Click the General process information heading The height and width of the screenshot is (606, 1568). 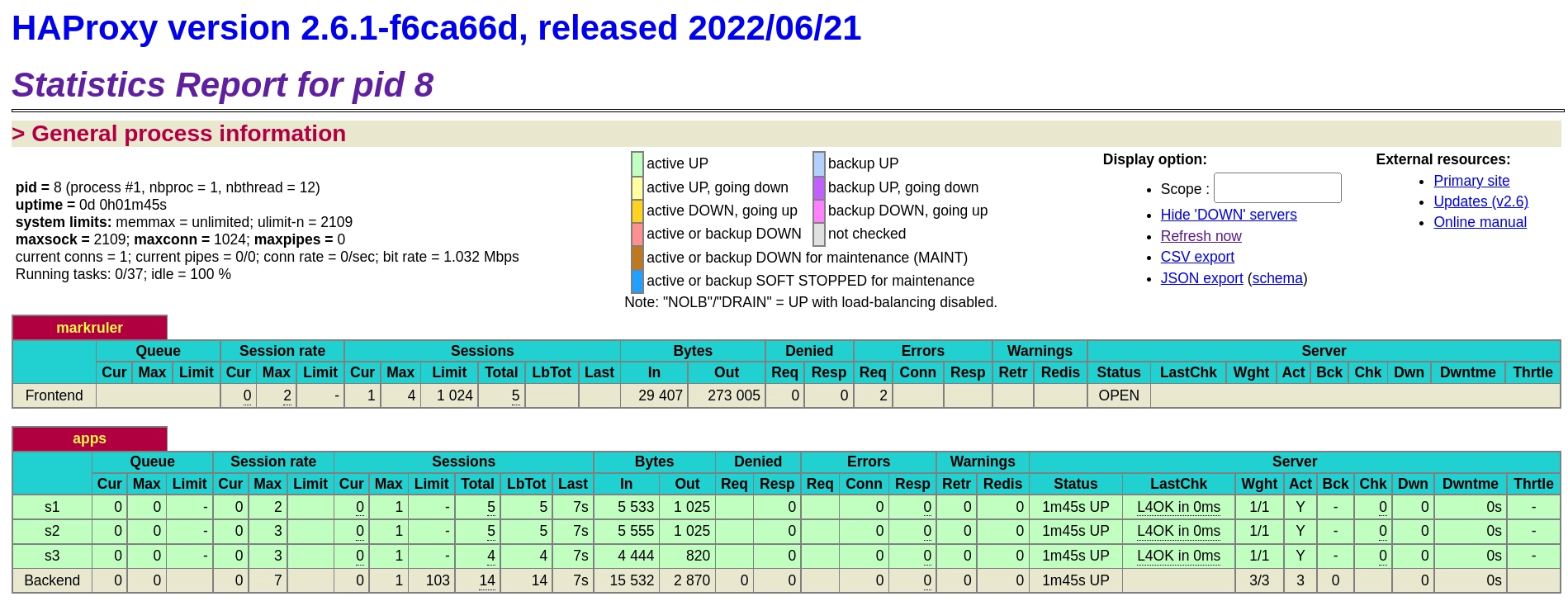pos(178,134)
